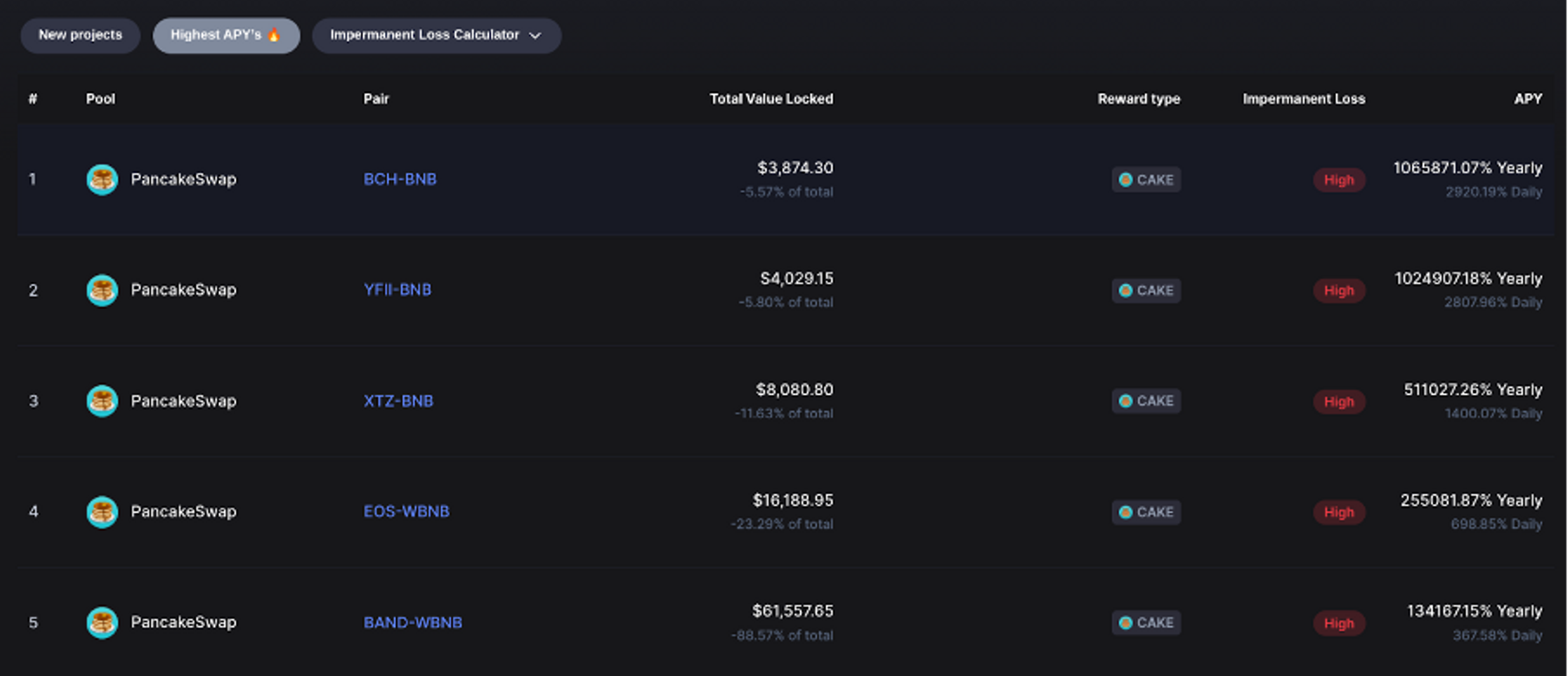Click CAKE reward badge in BCH-BNB row
This screenshot has height=676, width=1568.
point(1146,180)
